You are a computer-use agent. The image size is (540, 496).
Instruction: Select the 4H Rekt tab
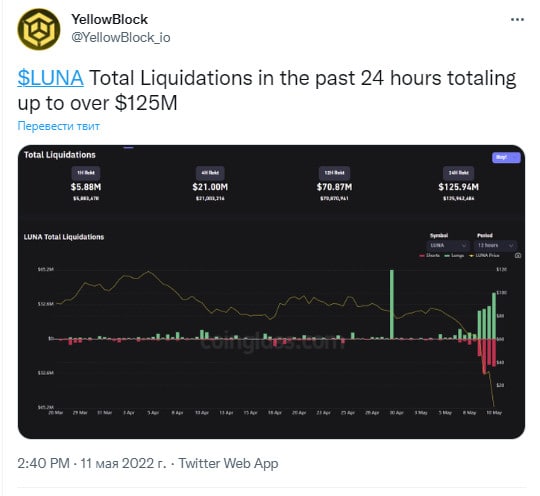[210, 173]
